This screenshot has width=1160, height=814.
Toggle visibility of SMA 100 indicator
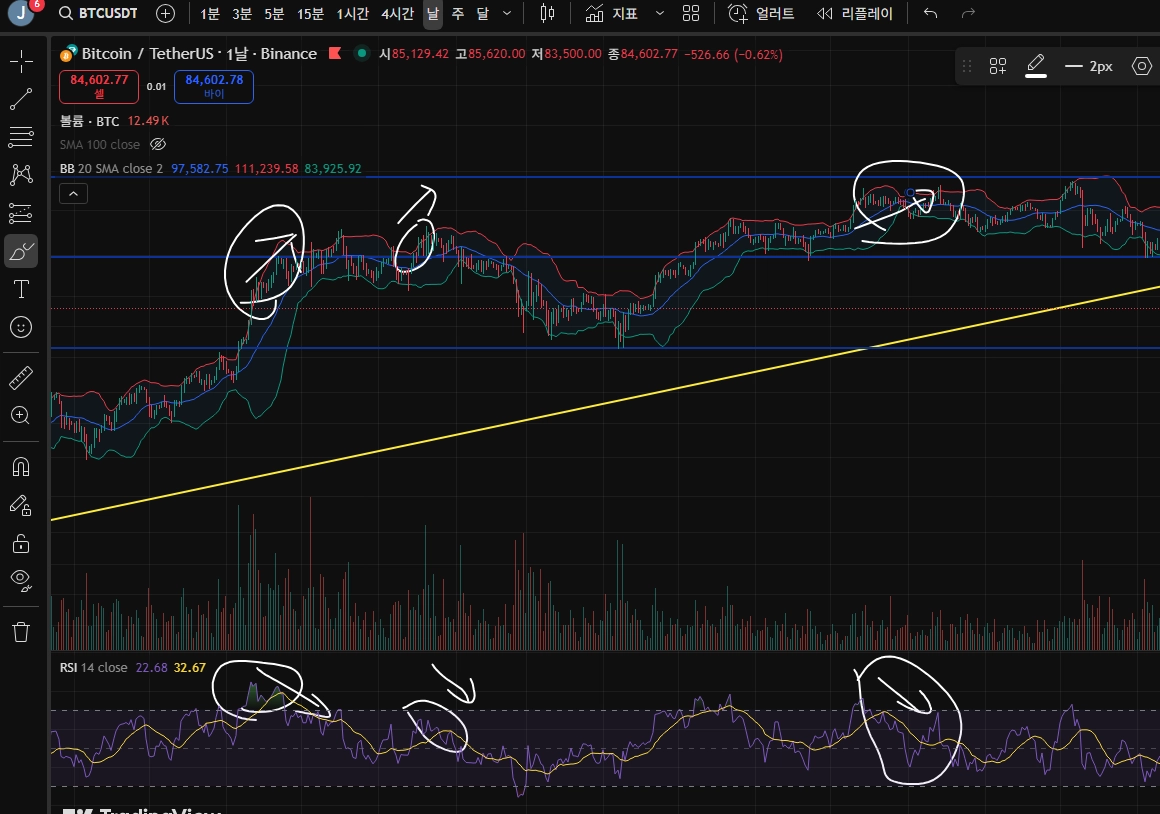pyautogui.click(x=158, y=144)
